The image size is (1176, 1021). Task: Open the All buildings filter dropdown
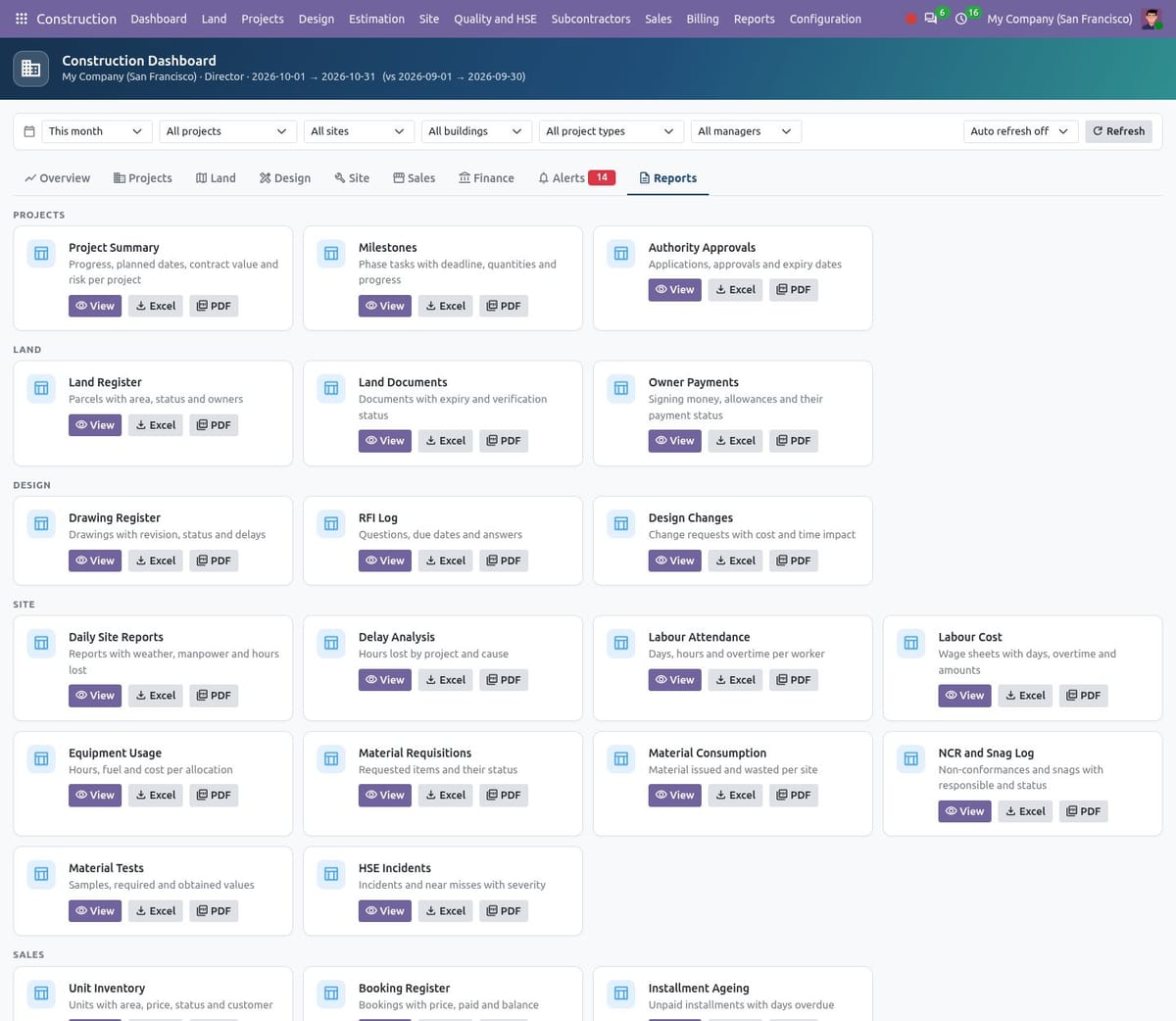click(476, 131)
